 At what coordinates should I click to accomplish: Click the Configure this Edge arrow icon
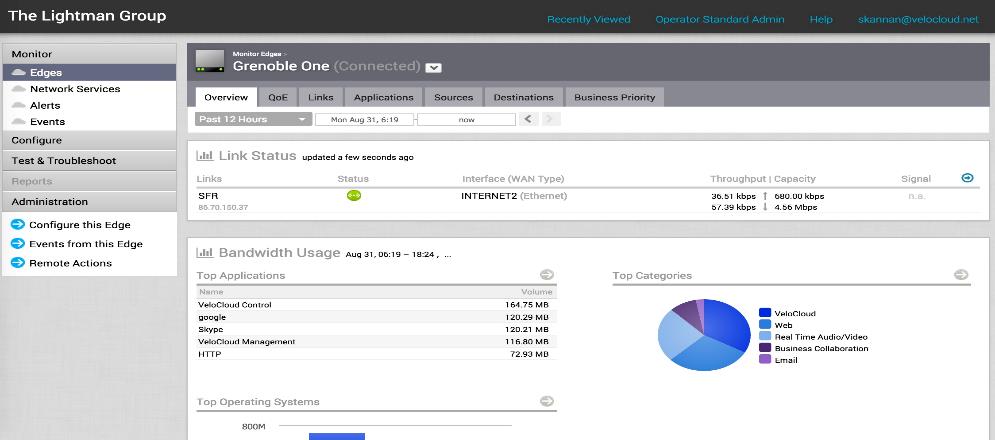18,225
